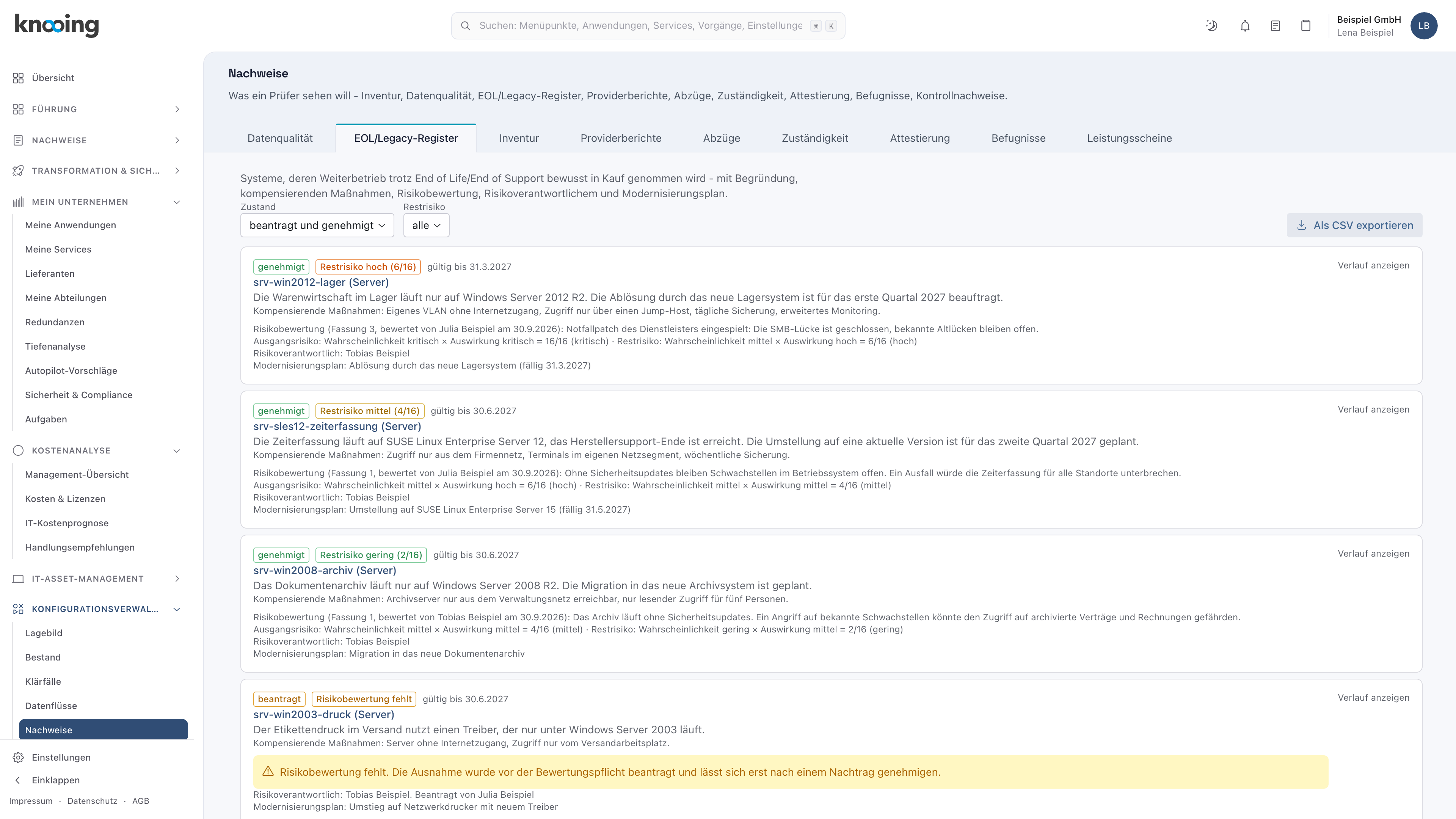The height and width of the screenshot is (819, 1456).
Task: Focus the global search field
Action: tap(648, 26)
